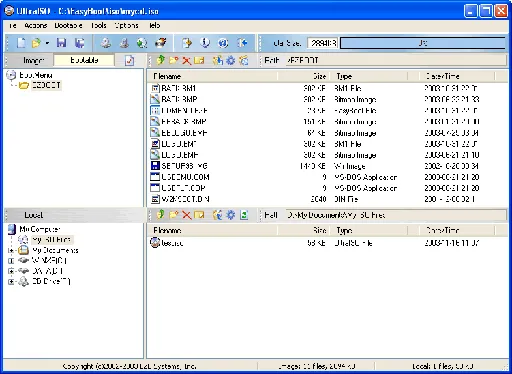Click the blue gear icon in local toolbar

pos(231,215)
